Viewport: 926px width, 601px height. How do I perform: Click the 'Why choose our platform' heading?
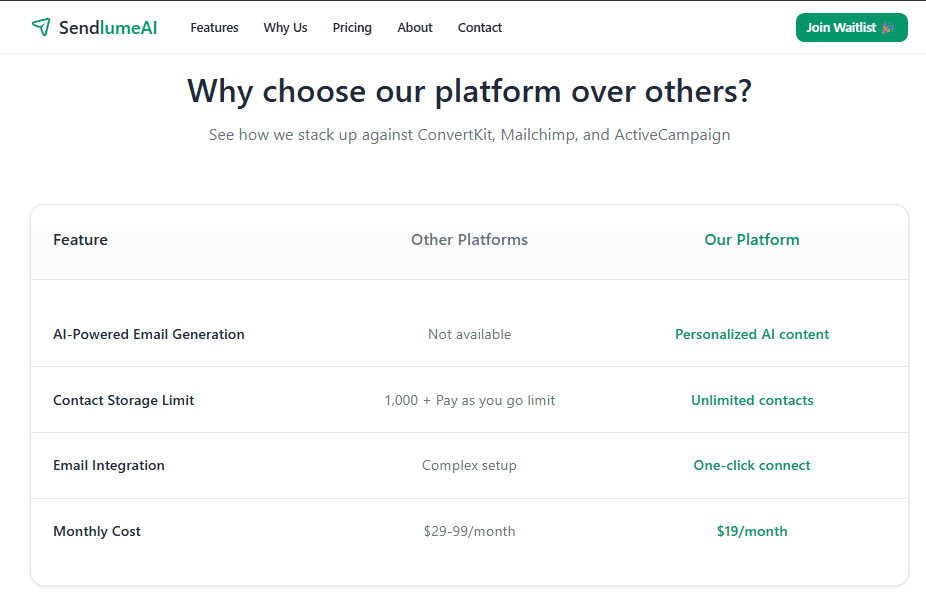pos(469,91)
